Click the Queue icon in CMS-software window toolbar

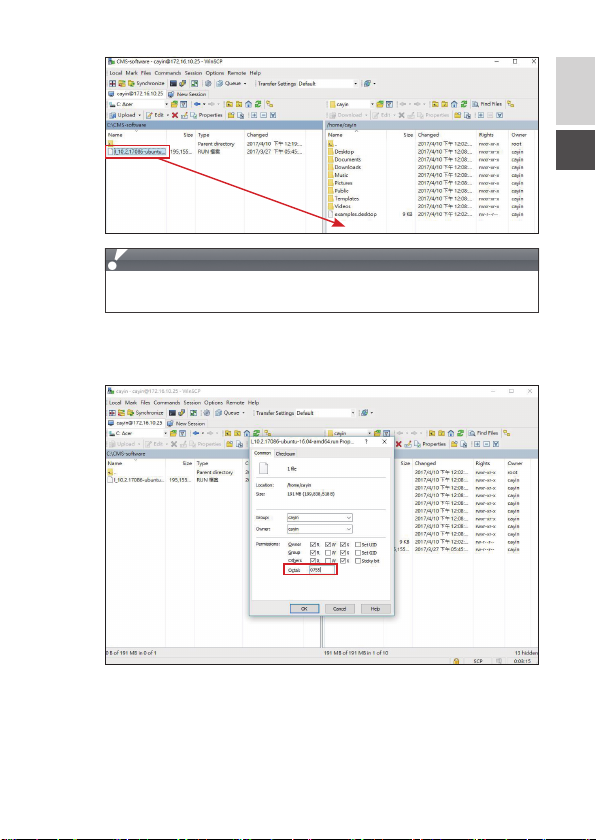[220, 84]
